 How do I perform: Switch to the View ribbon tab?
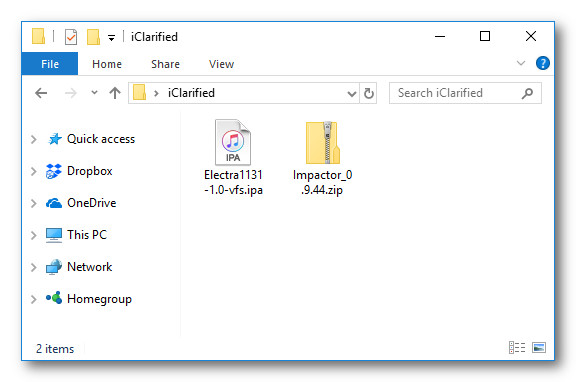(x=222, y=64)
